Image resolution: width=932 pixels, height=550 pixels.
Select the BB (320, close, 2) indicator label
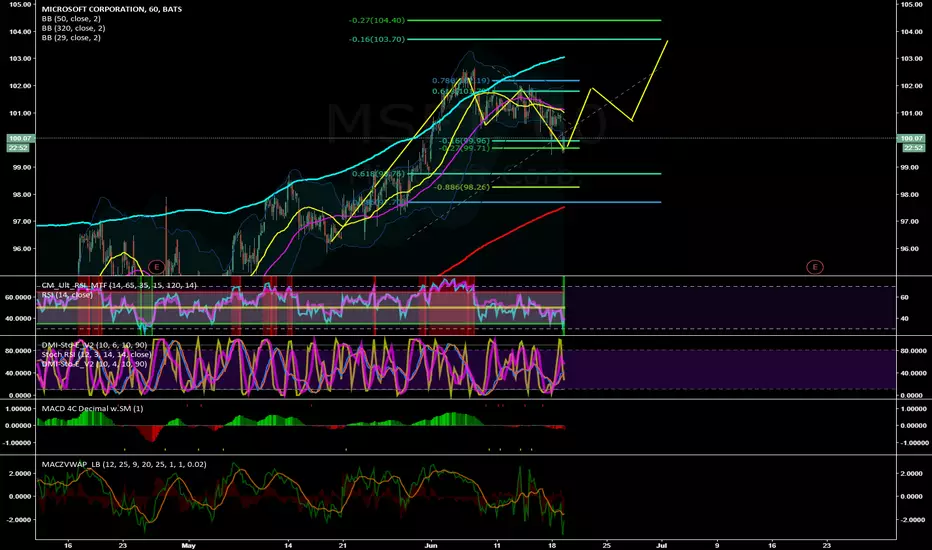(74, 29)
